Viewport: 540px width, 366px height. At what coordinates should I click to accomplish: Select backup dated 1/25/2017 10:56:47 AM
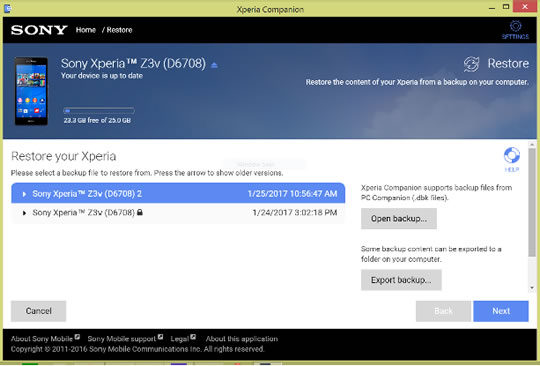click(178, 193)
